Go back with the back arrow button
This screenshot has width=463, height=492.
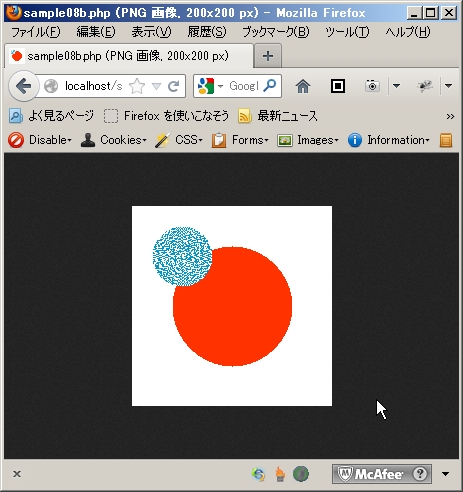tap(23, 86)
